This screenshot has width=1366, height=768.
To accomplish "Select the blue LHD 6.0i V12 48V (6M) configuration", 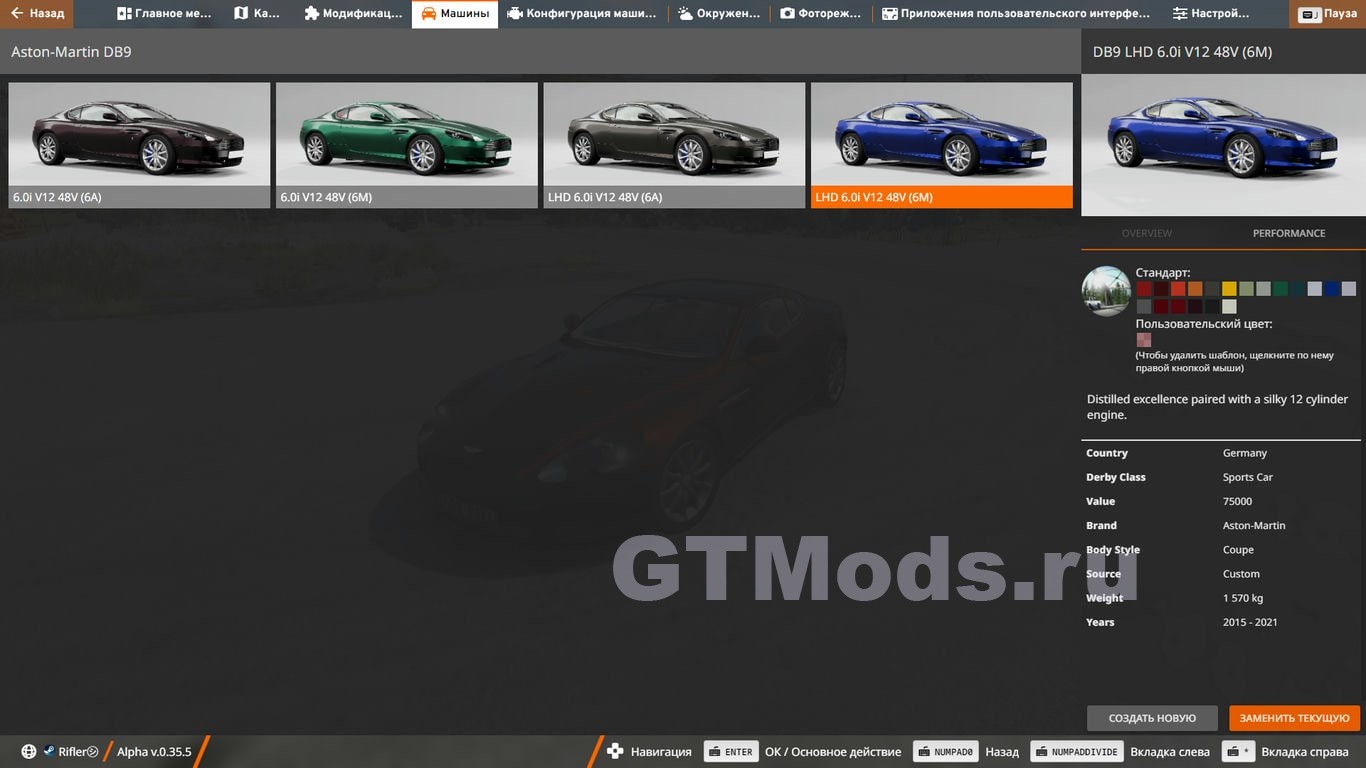I will click(942, 145).
